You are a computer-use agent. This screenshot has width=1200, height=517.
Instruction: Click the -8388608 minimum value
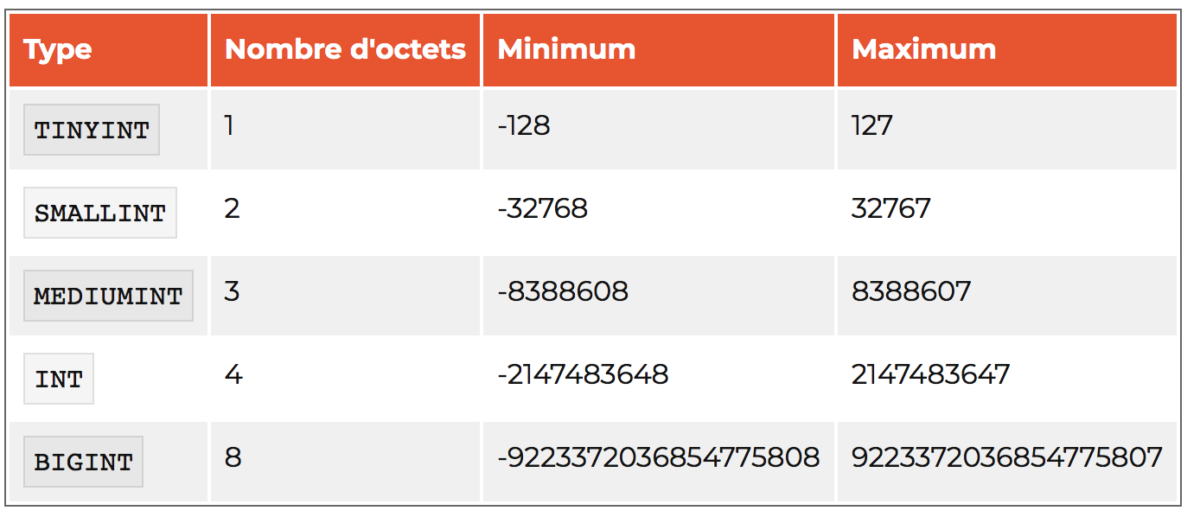[x=563, y=292]
